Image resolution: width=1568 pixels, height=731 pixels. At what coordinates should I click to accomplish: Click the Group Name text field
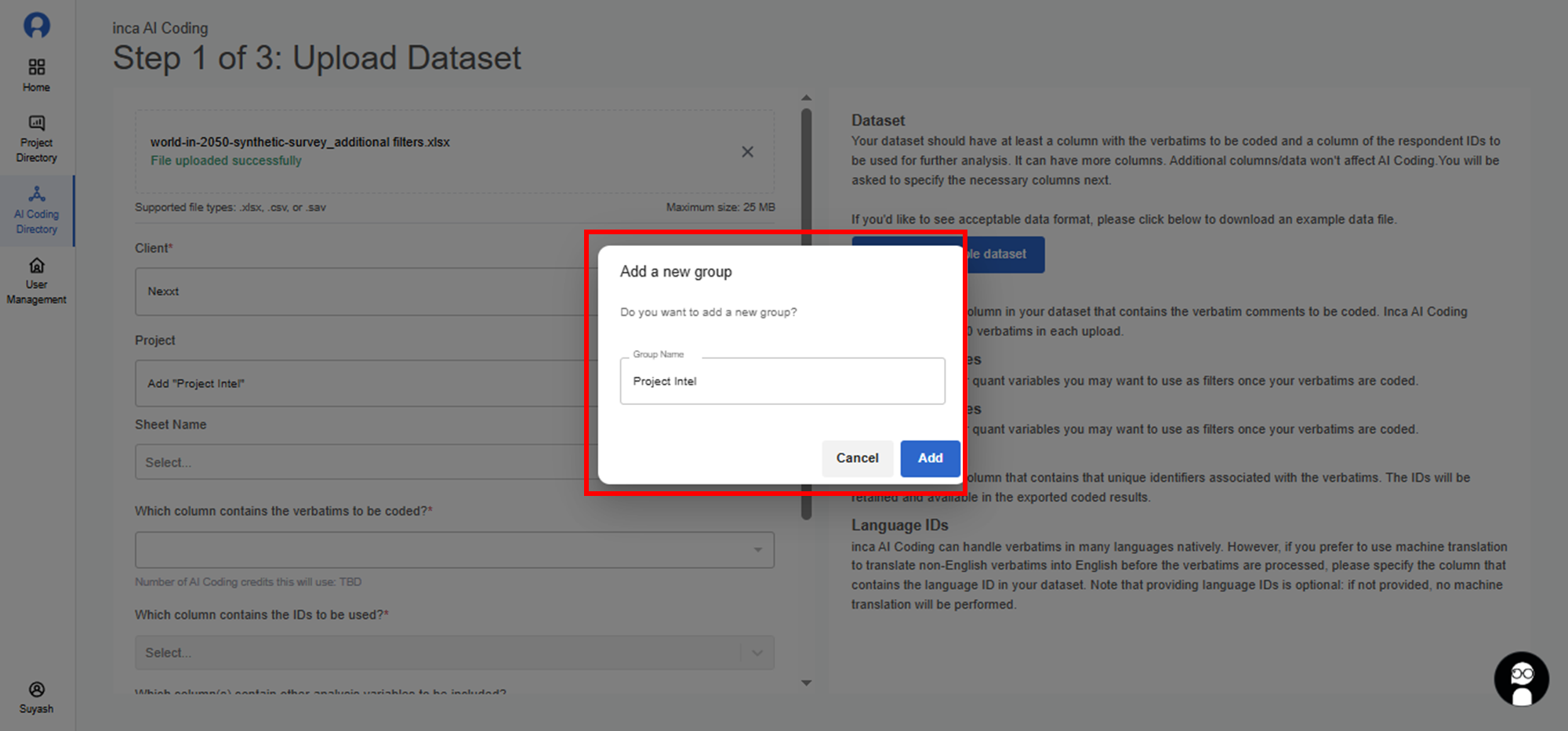pyautogui.click(x=782, y=382)
